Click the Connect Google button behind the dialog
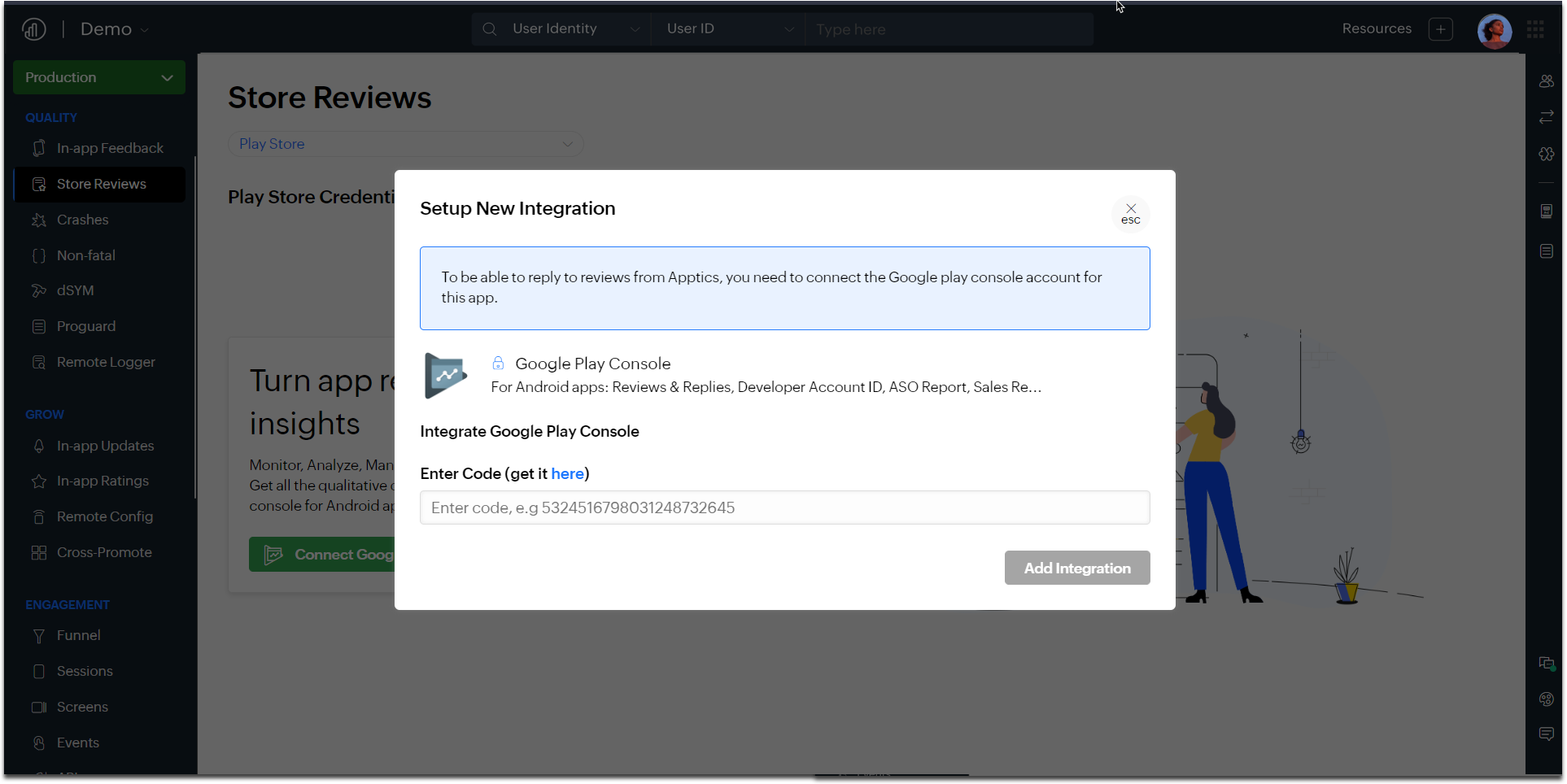 coord(322,555)
